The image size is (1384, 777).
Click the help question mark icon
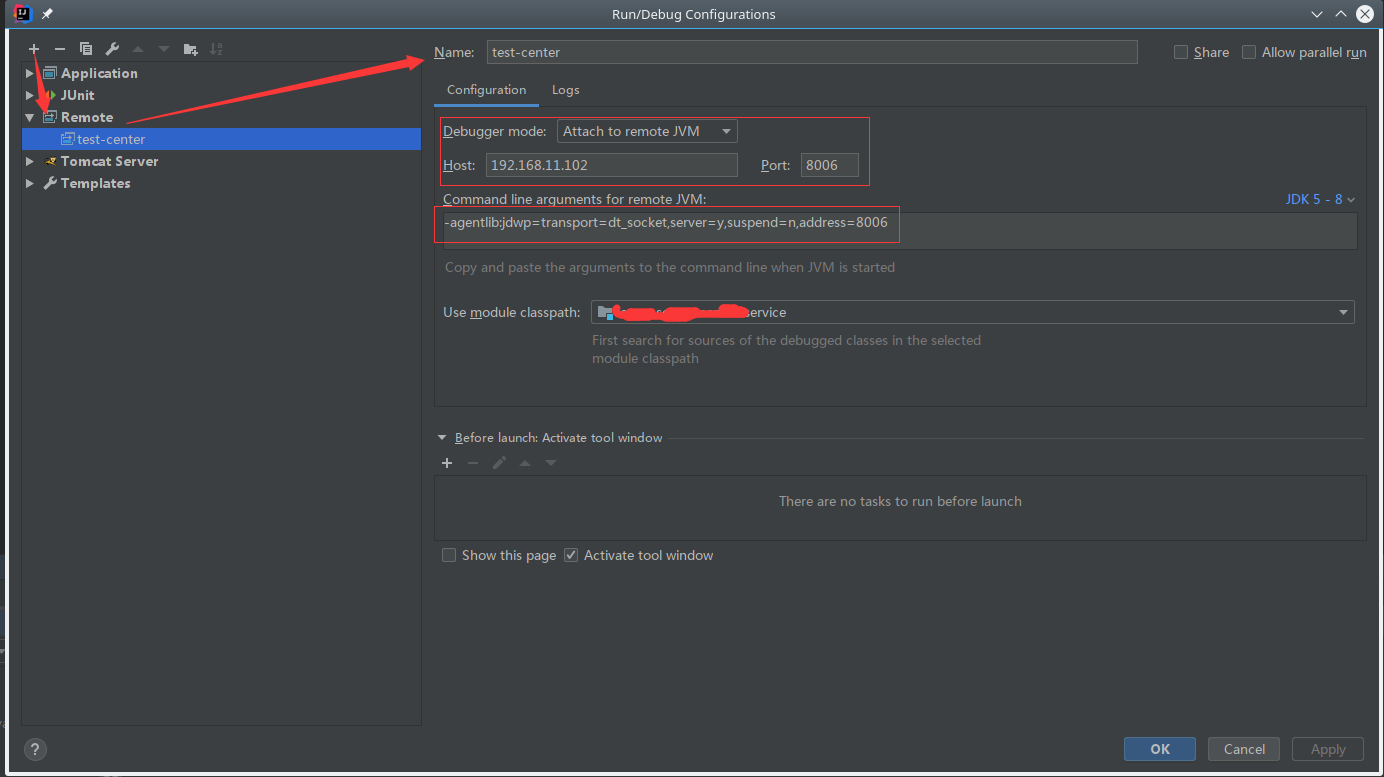coord(35,749)
